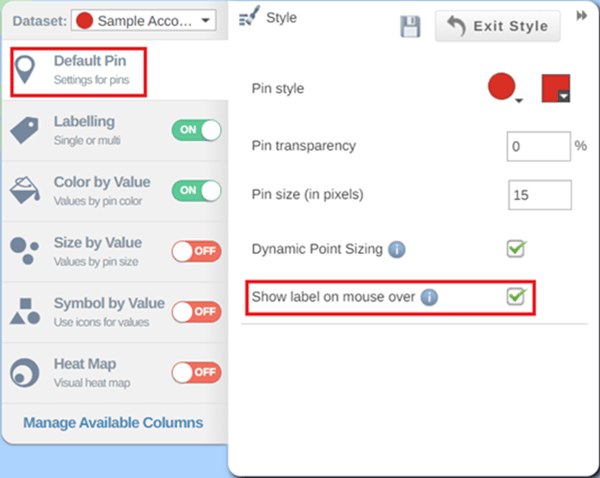Viewport: 600px width, 478px height.
Task: Uncheck Show label on mouse over checkbox
Action: pos(516,297)
